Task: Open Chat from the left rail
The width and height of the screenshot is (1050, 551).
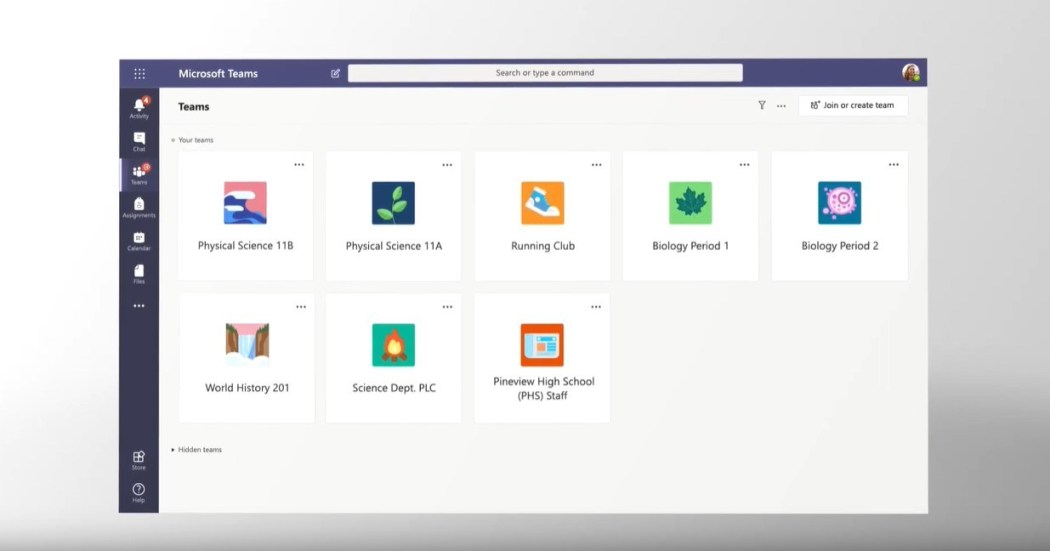Action: tap(139, 141)
